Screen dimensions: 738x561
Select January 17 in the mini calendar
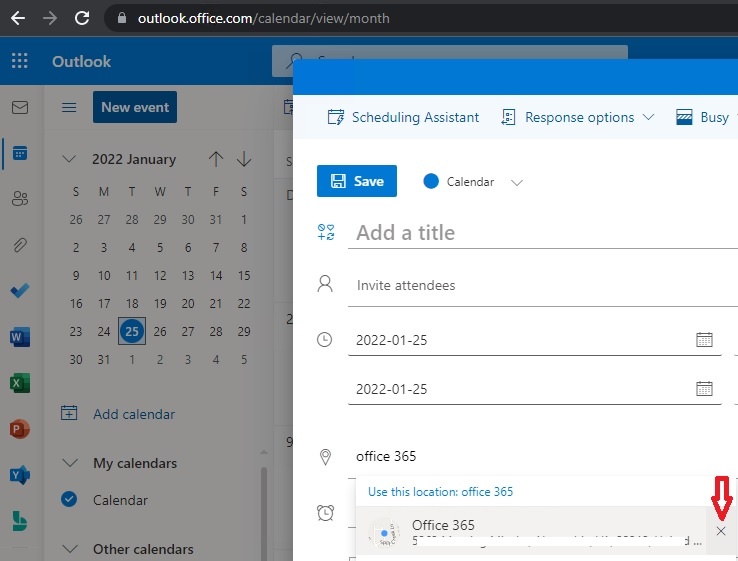click(x=104, y=304)
